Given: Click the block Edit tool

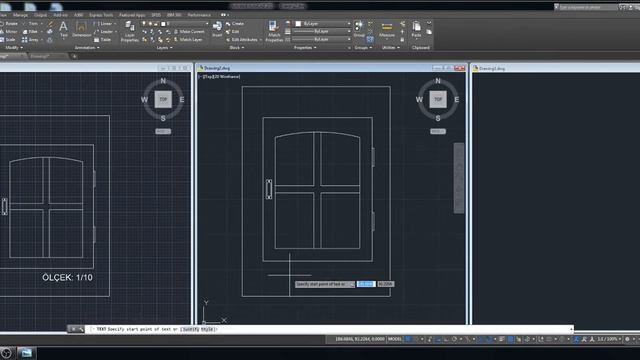Looking at the screenshot, I should click(x=233, y=31).
